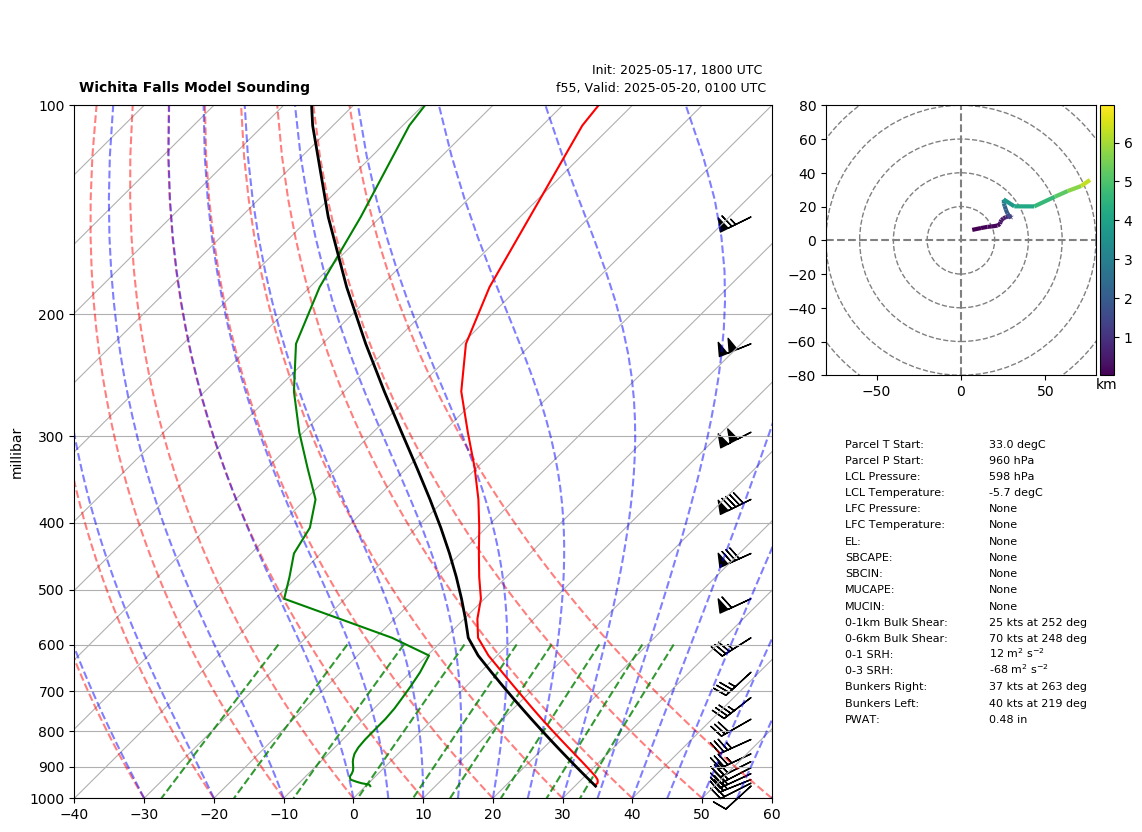Click the −50 tick below the hodograph
Viewport: 1142px width, 832px height.
click(x=876, y=391)
